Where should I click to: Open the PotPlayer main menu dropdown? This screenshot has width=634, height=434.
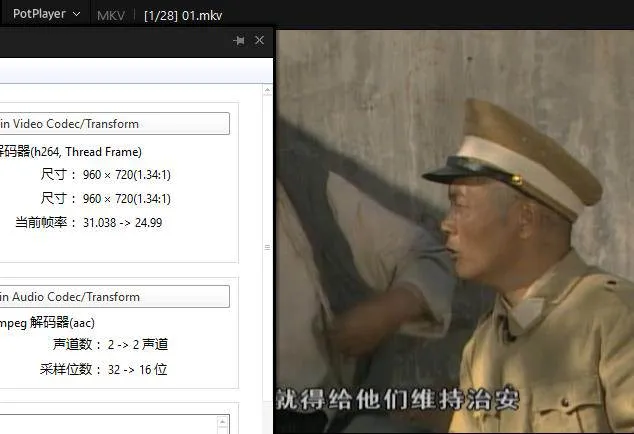click(x=46, y=14)
